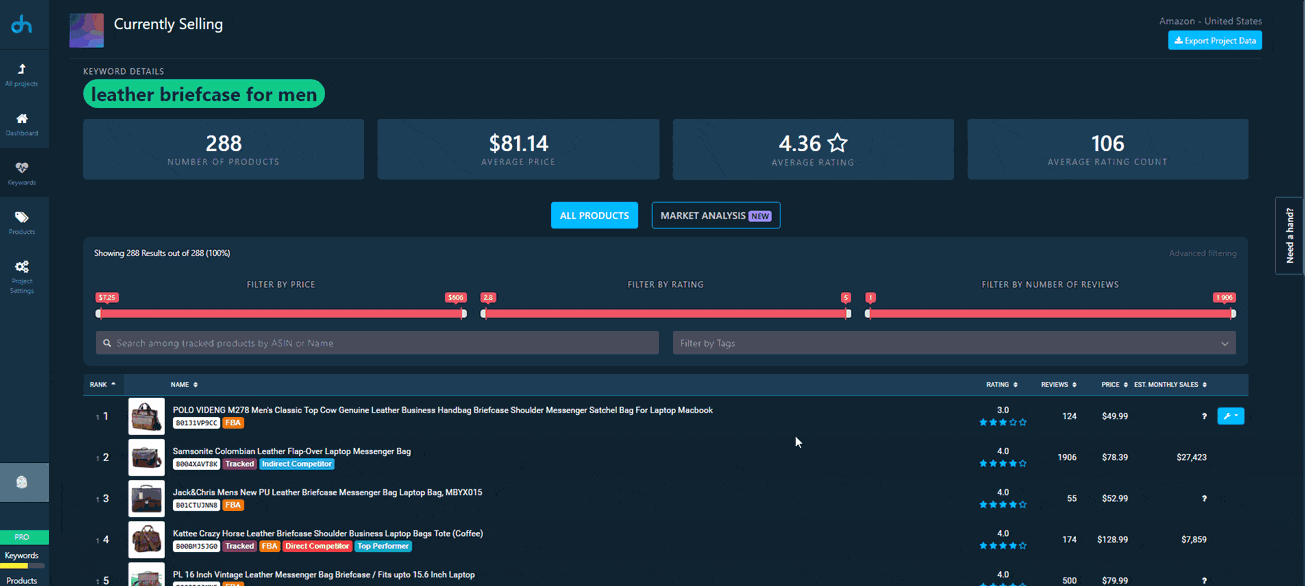The width and height of the screenshot is (1305, 586).
Task: Sort table by REVIEWS column
Action: 1059,384
